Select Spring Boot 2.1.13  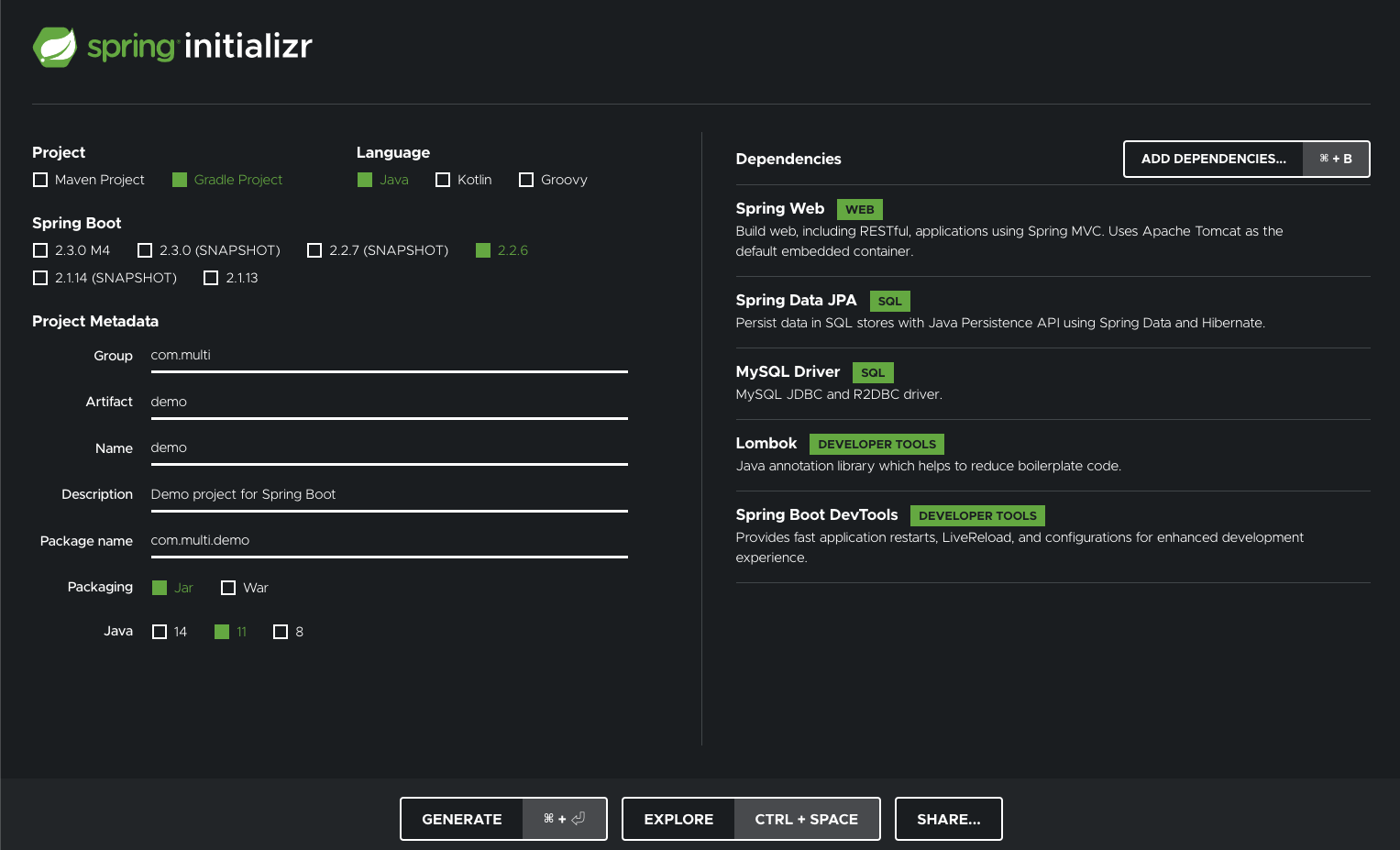(x=231, y=278)
